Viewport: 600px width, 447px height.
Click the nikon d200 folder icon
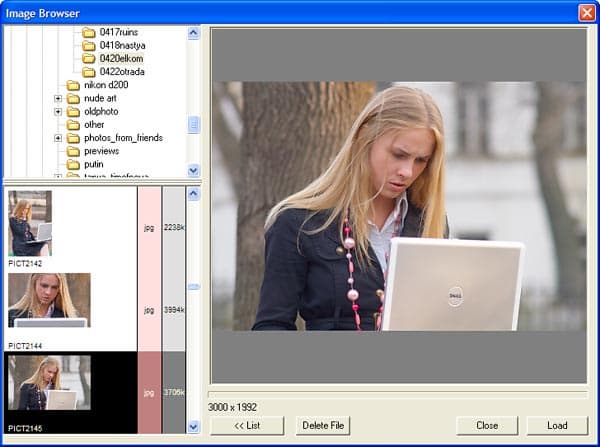pyautogui.click(x=73, y=85)
